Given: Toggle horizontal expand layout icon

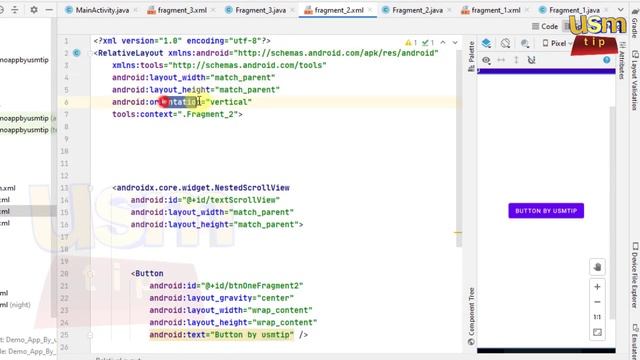Looking at the screenshot, I should (501, 60).
